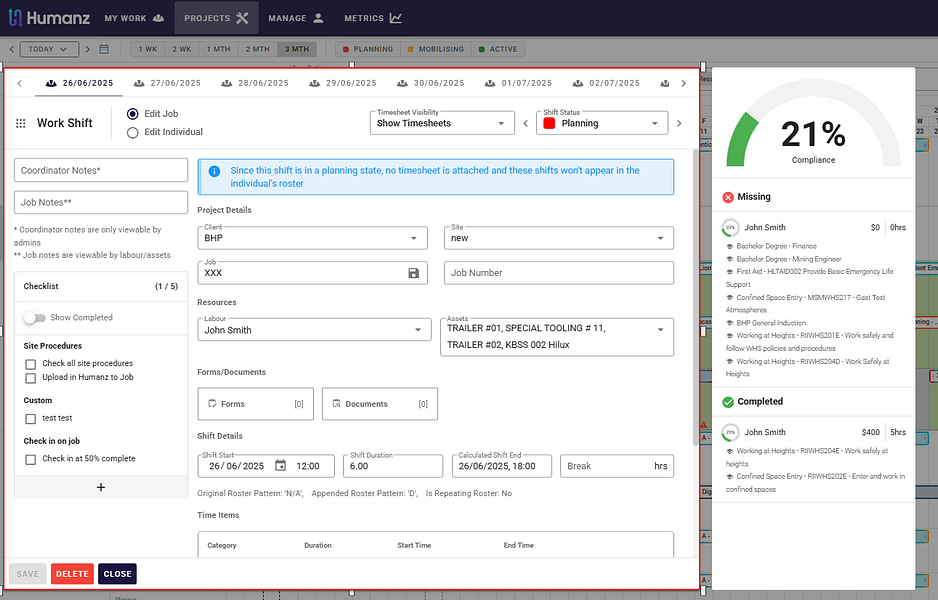Screen dimensions: 938x600
Task: Open the calendar icon next to Today selector
Action: (103, 49)
